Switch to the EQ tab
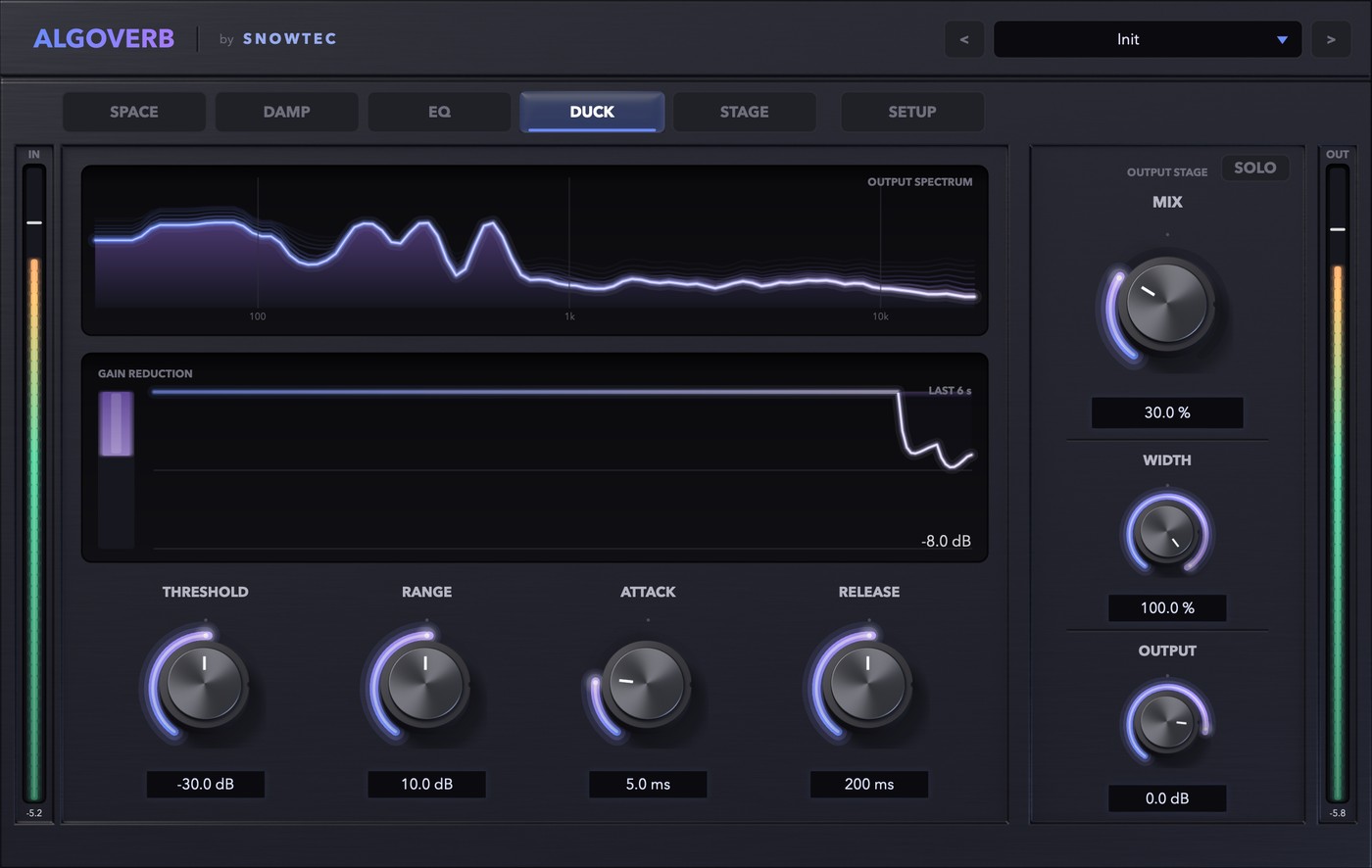The height and width of the screenshot is (868, 1372). tap(439, 112)
